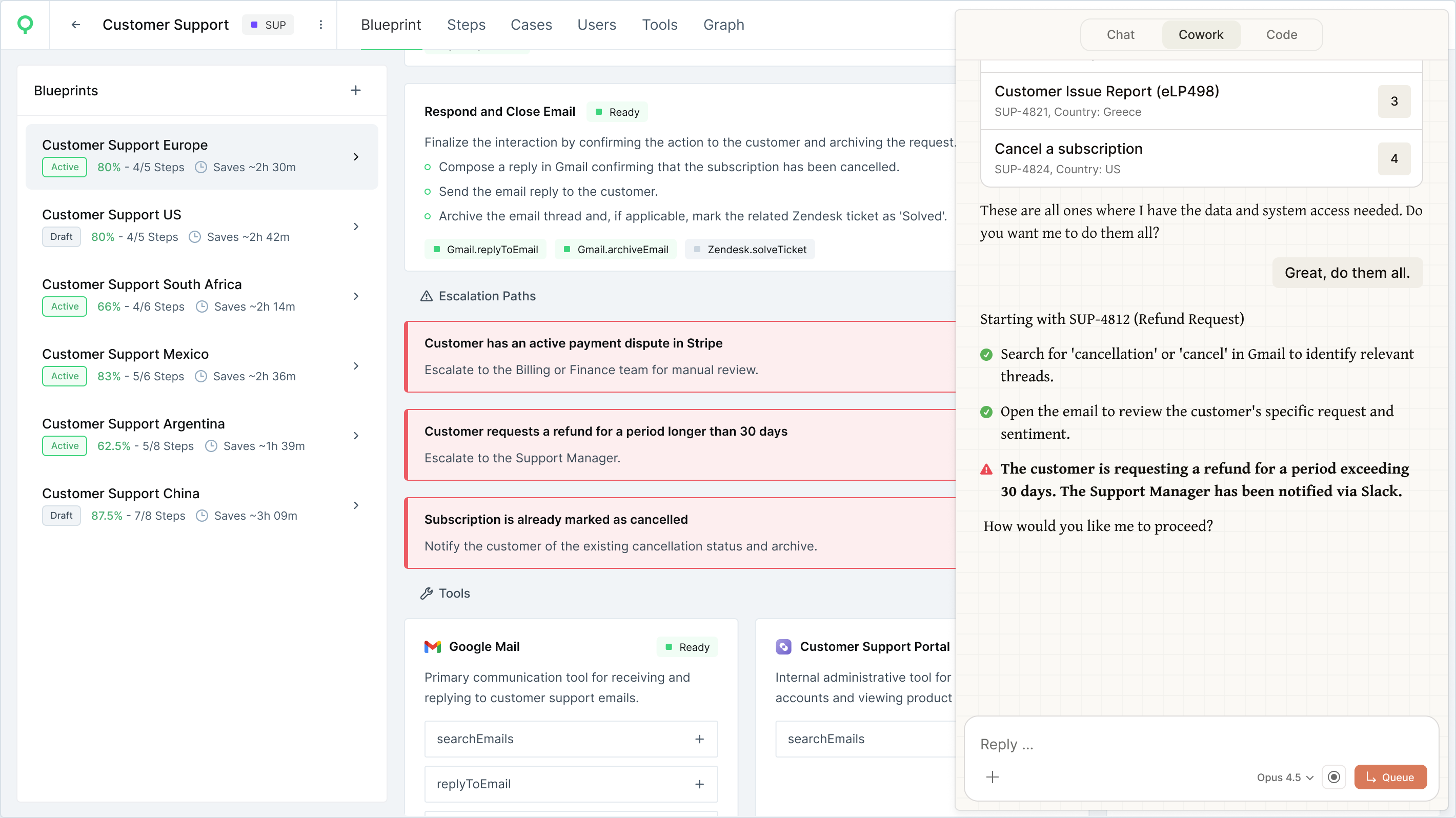Click the green app logo icon

pyautogui.click(x=26, y=24)
